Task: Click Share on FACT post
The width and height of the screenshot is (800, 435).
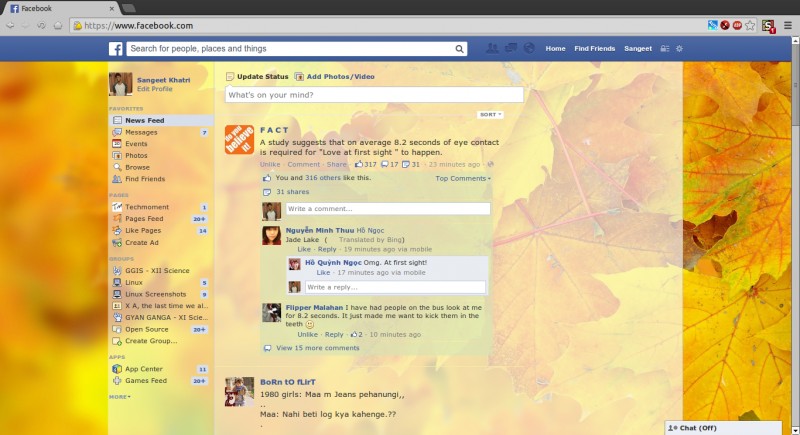Action: [337, 164]
